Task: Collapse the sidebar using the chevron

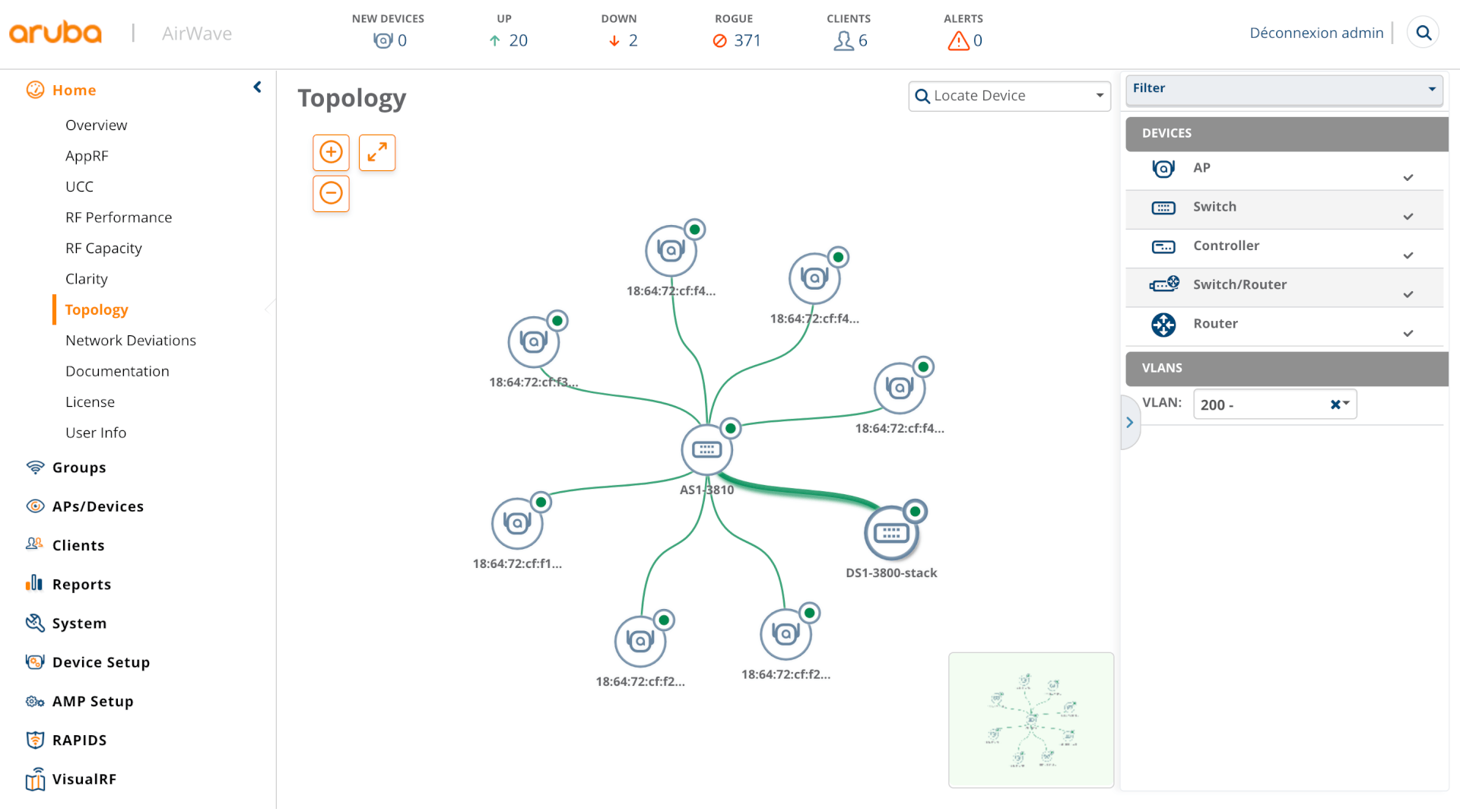Action: [257, 86]
